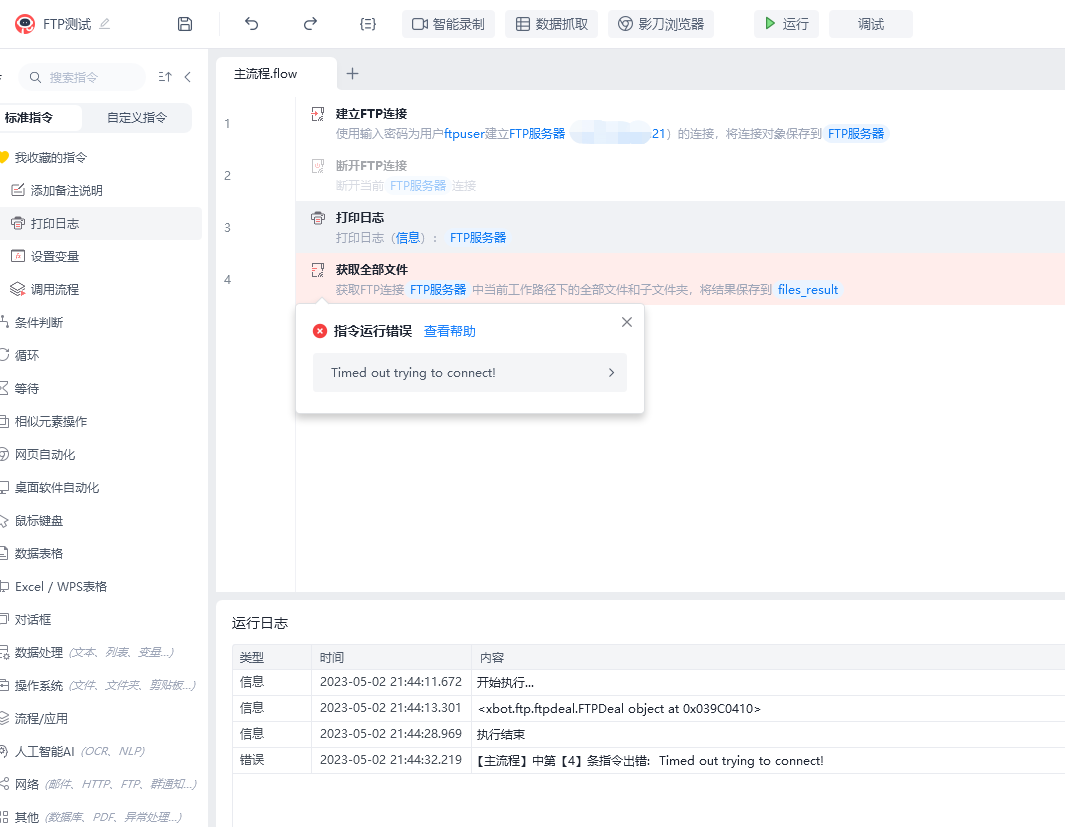The width and height of the screenshot is (1065, 827).
Task: Expand 对话框 category
Action: point(33,620)
